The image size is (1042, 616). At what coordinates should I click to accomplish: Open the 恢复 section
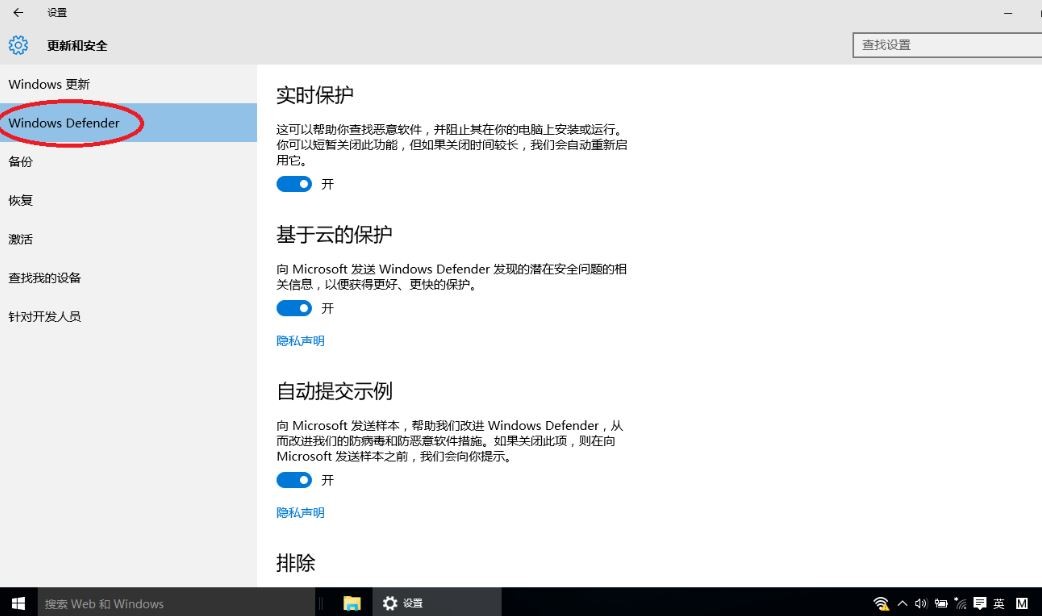128,200
